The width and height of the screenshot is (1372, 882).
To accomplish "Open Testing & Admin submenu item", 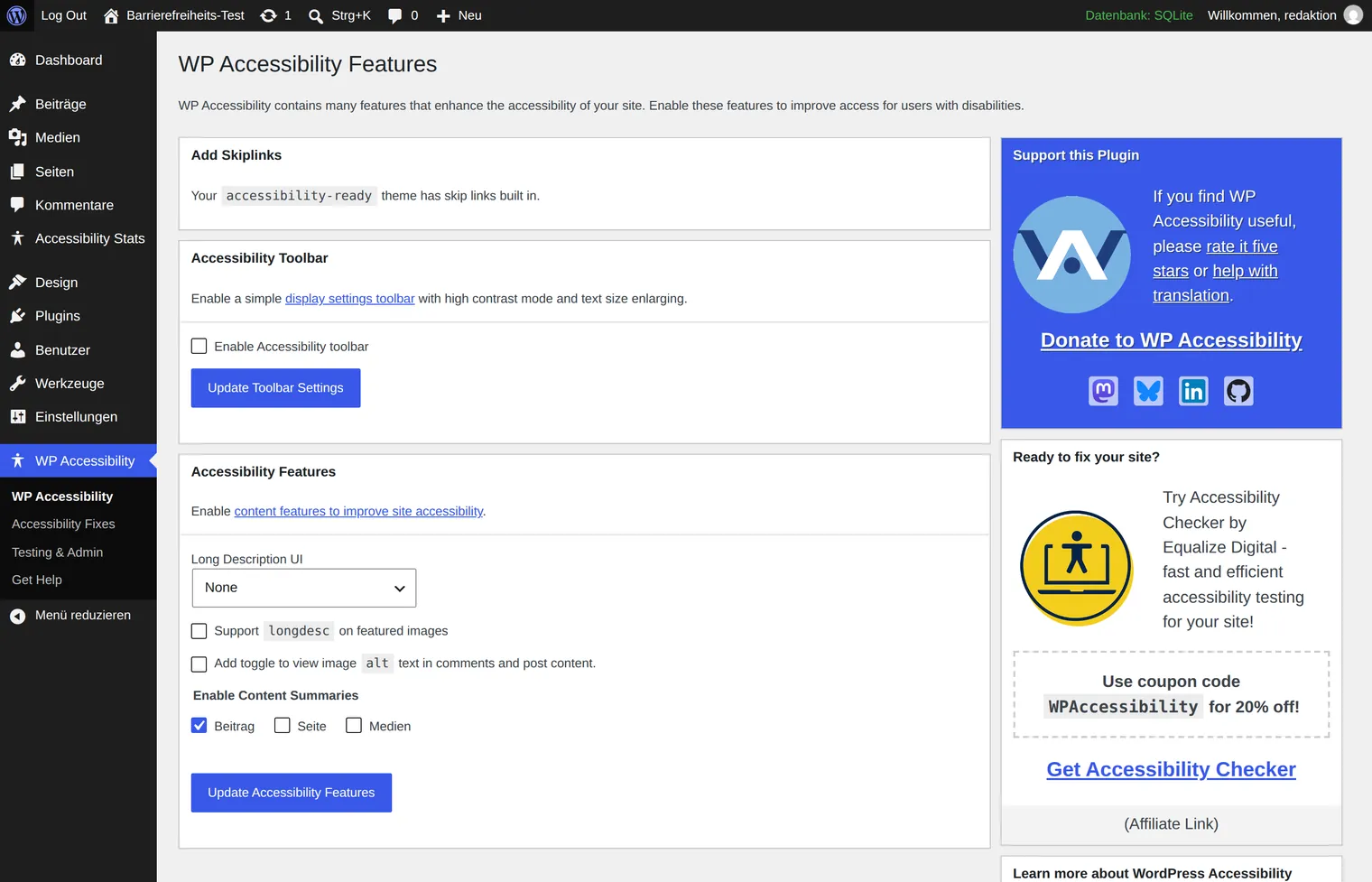I will point(57,552).
